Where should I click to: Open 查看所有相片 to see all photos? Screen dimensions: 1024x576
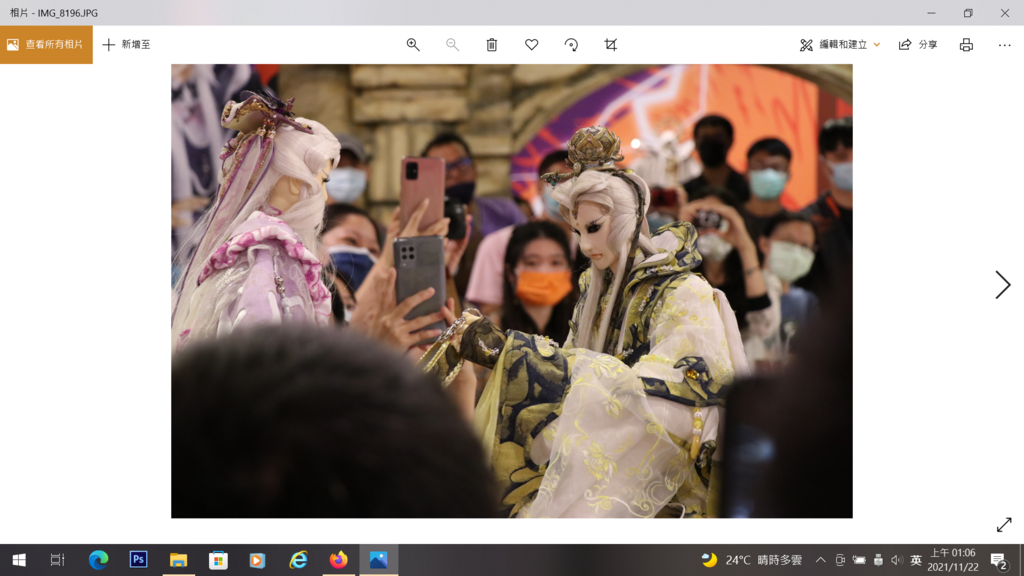[46, 44]
